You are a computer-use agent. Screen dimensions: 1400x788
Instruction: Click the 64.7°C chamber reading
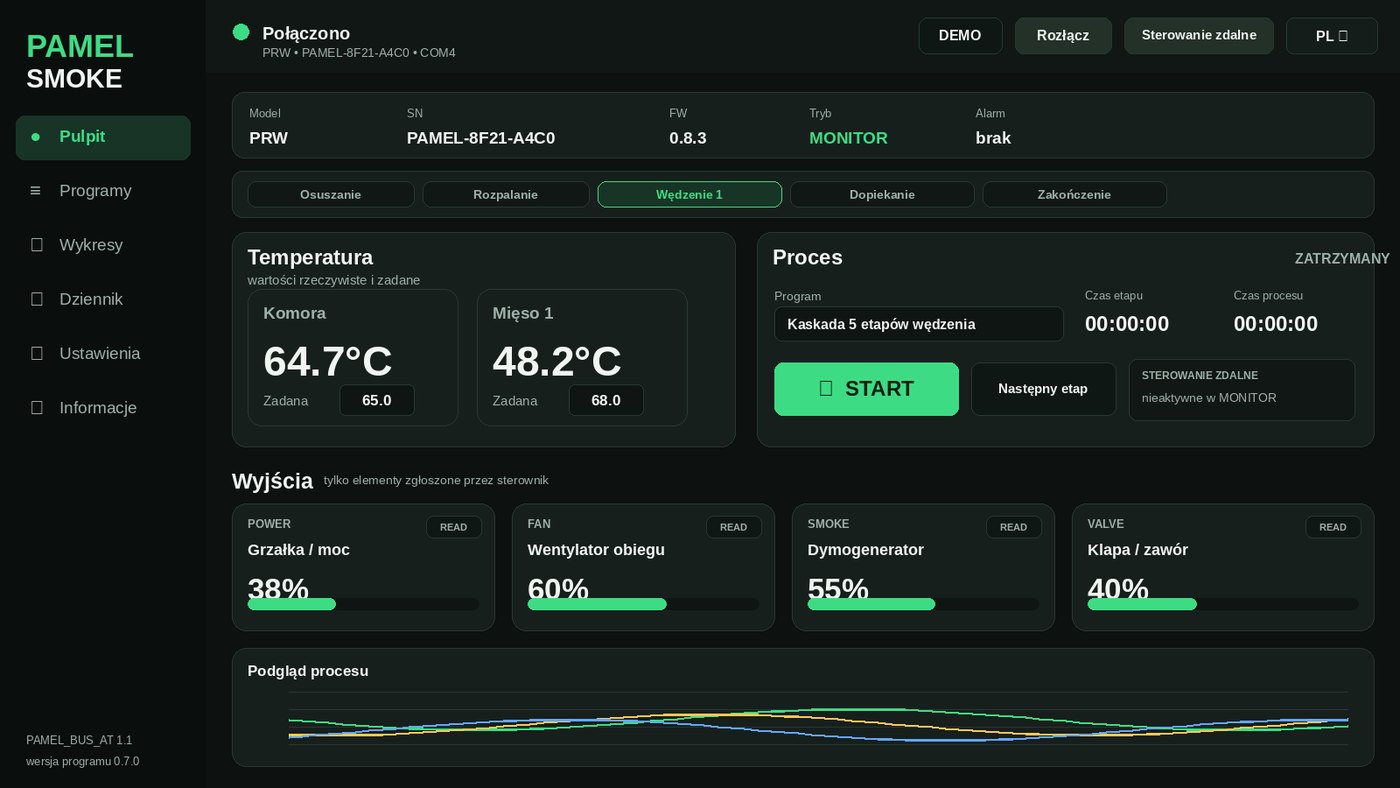[x=328, y=361]
